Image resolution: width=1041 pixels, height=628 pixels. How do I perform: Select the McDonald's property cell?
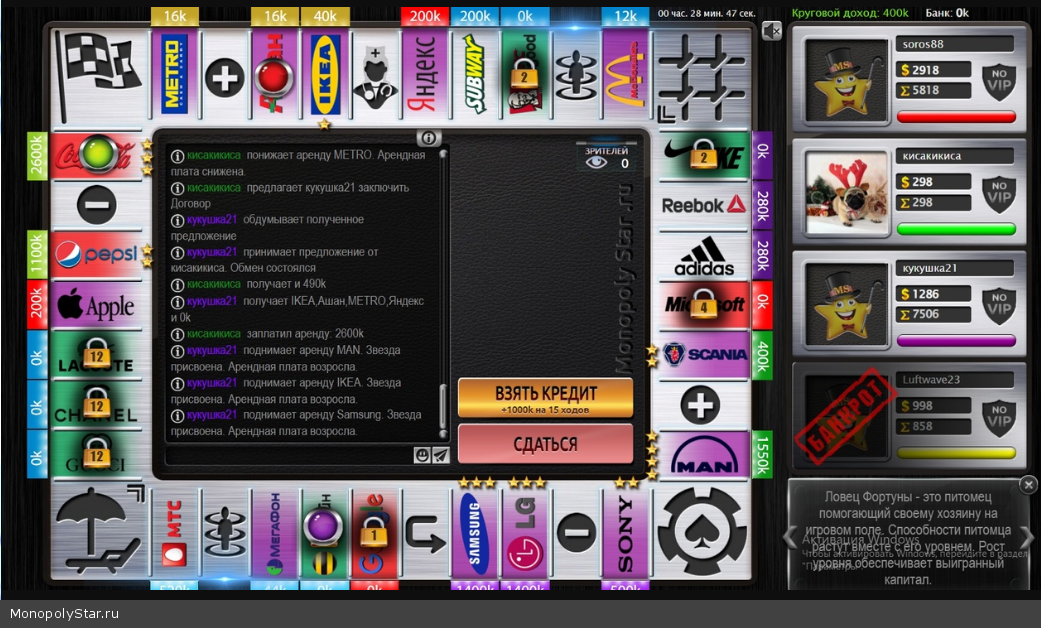coord(625,74)
